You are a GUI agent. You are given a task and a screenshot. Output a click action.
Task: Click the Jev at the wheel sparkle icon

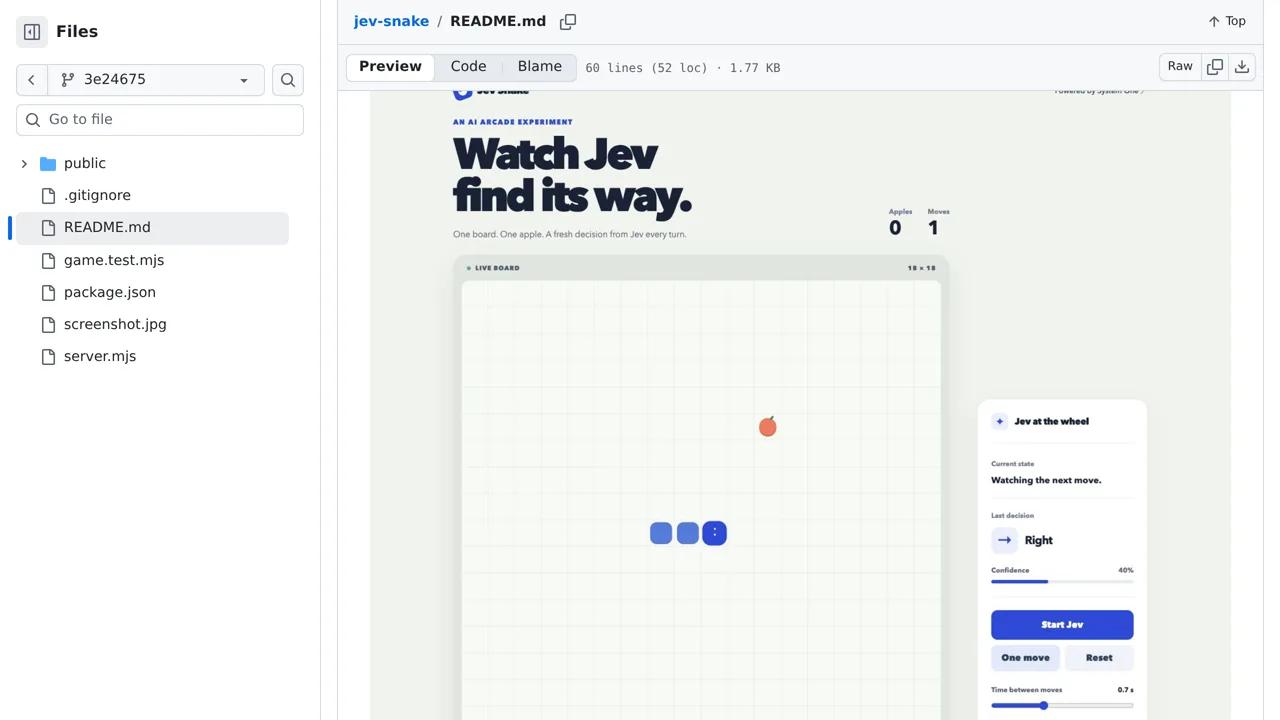tap(999, 421)
